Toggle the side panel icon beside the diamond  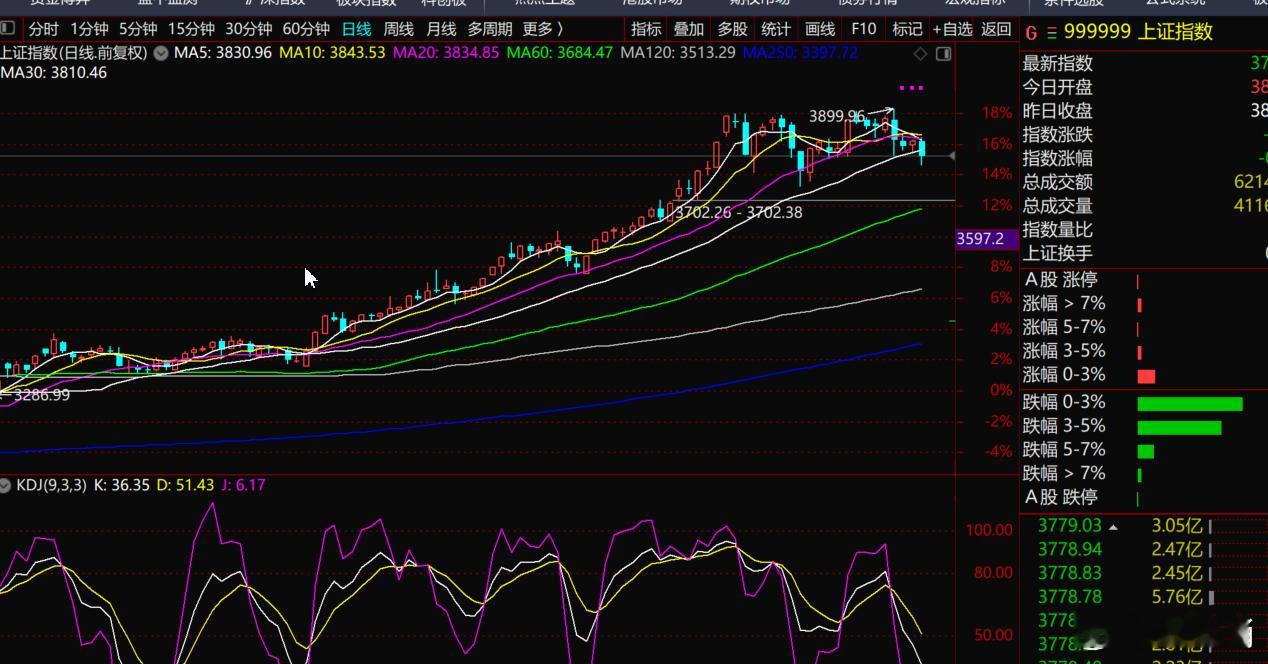942,53
